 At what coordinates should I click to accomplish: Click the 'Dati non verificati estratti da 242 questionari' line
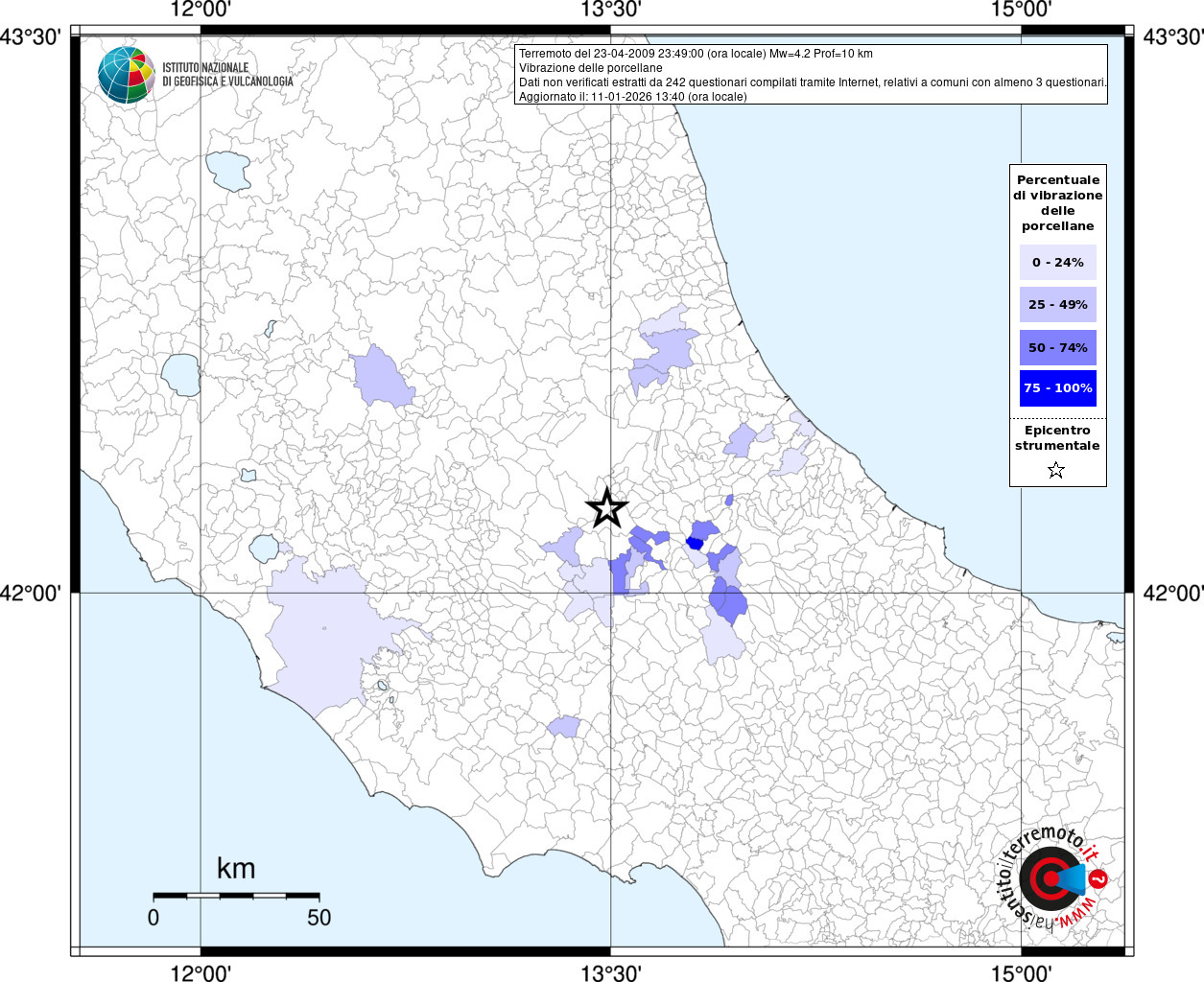coord(813,82)
